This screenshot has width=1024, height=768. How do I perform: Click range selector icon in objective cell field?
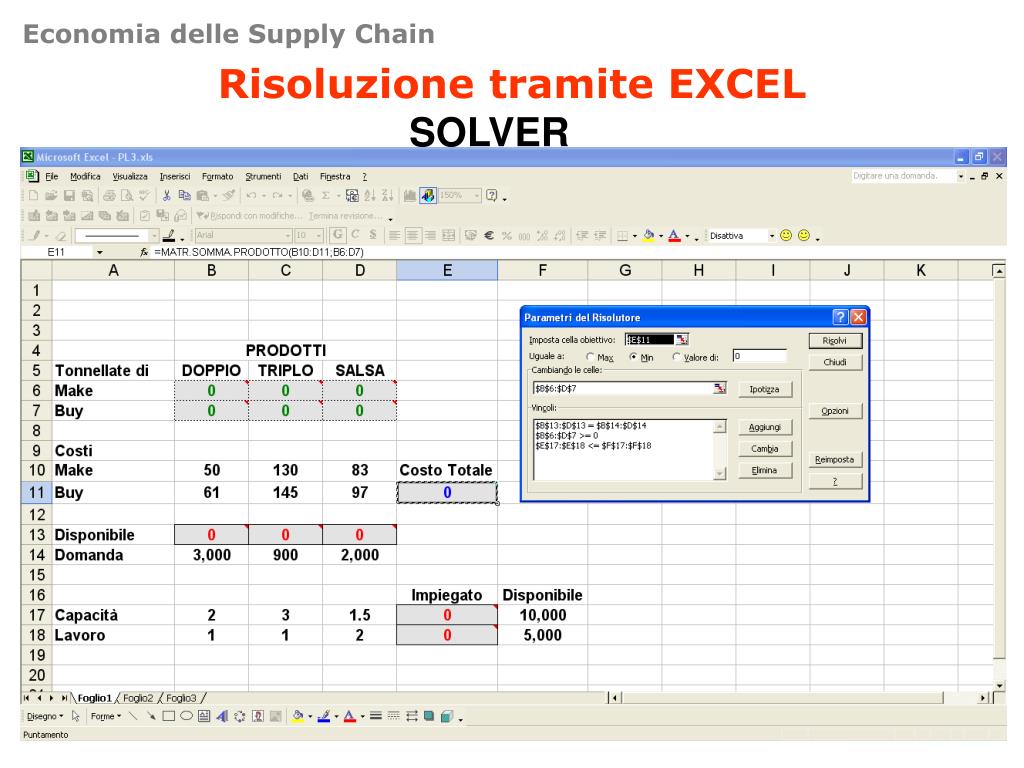tap(681, 340)
